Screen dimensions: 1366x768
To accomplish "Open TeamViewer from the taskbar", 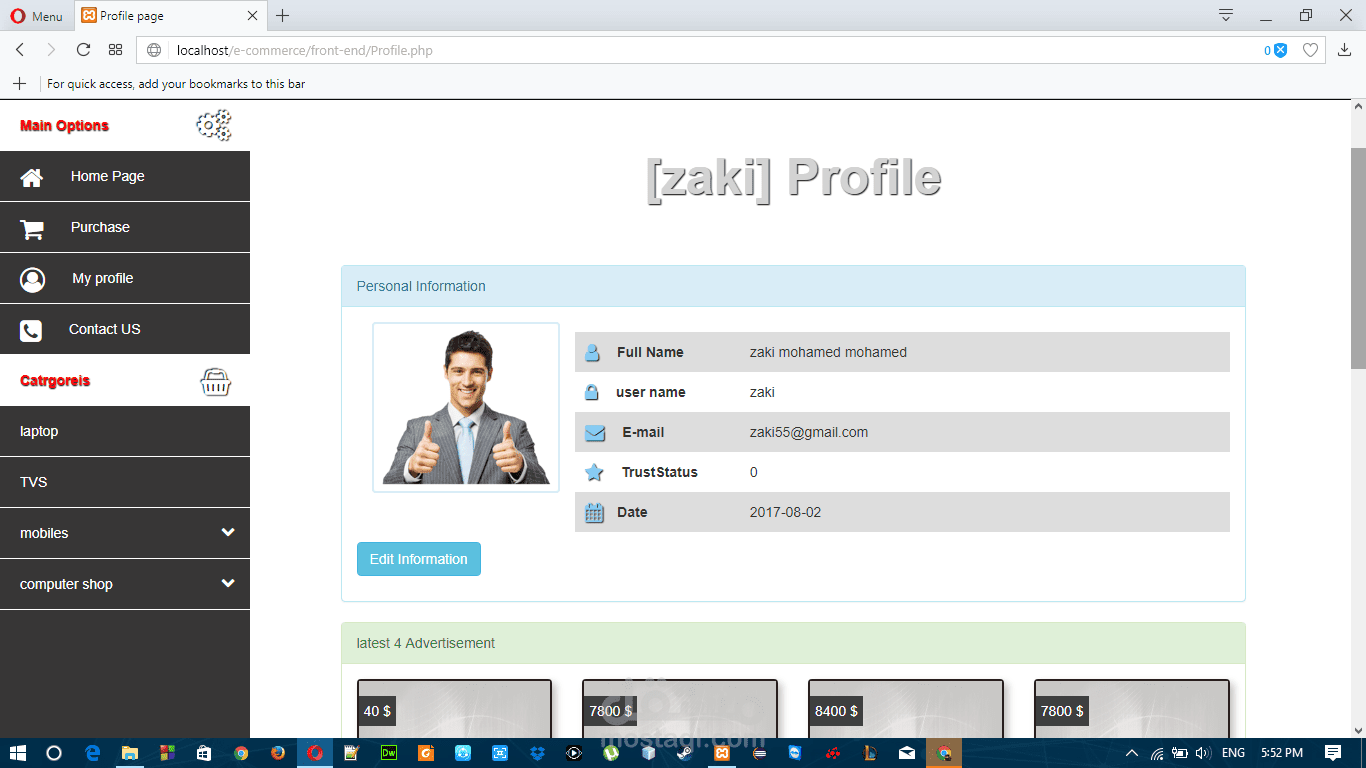I will click(795, 753).
